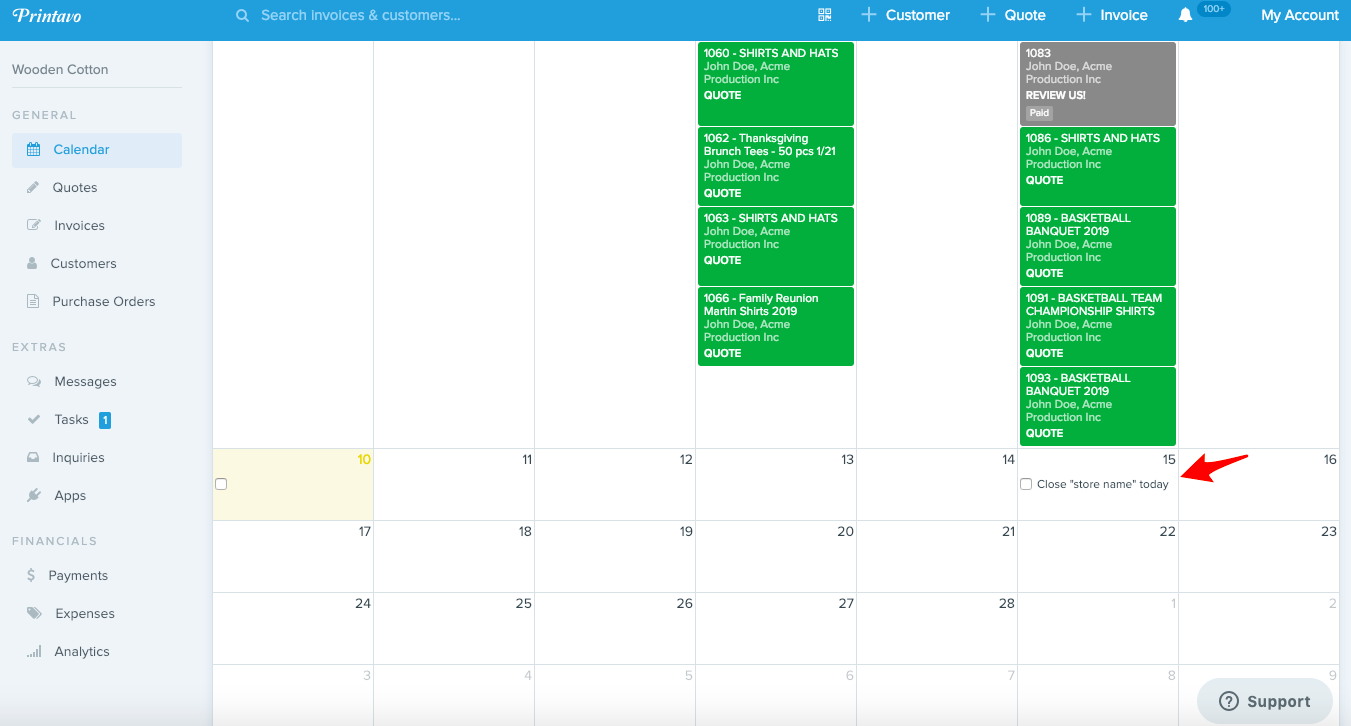Check the task checkbox on day 10

221,484
